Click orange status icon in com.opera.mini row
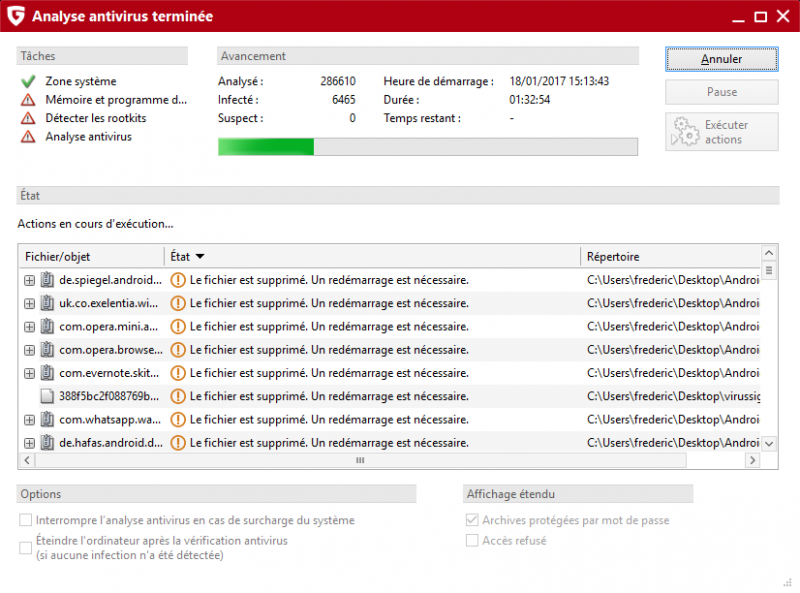The image size is (800, 593). coord(178,327)
